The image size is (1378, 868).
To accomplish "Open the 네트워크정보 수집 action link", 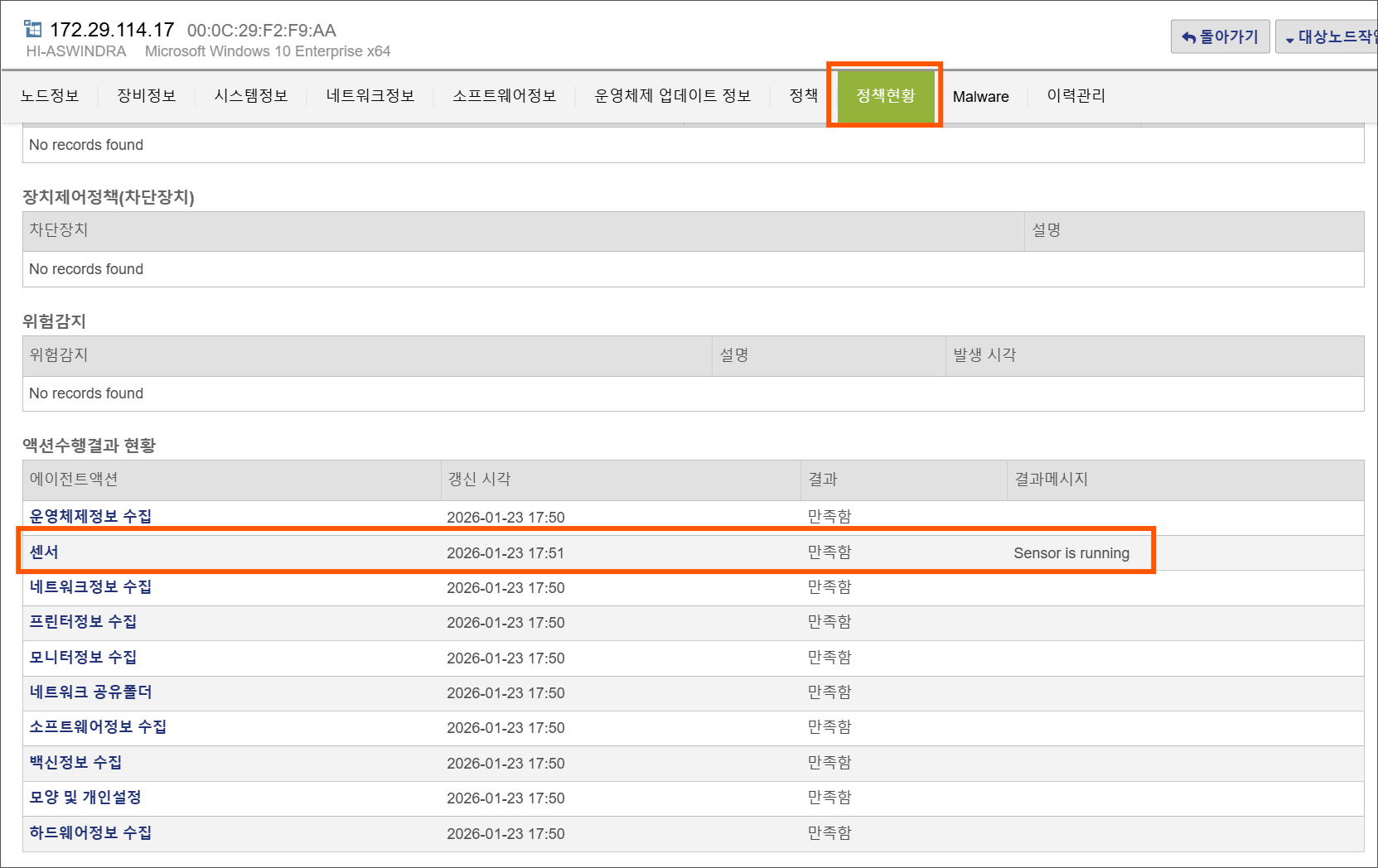I will (90, 587).
